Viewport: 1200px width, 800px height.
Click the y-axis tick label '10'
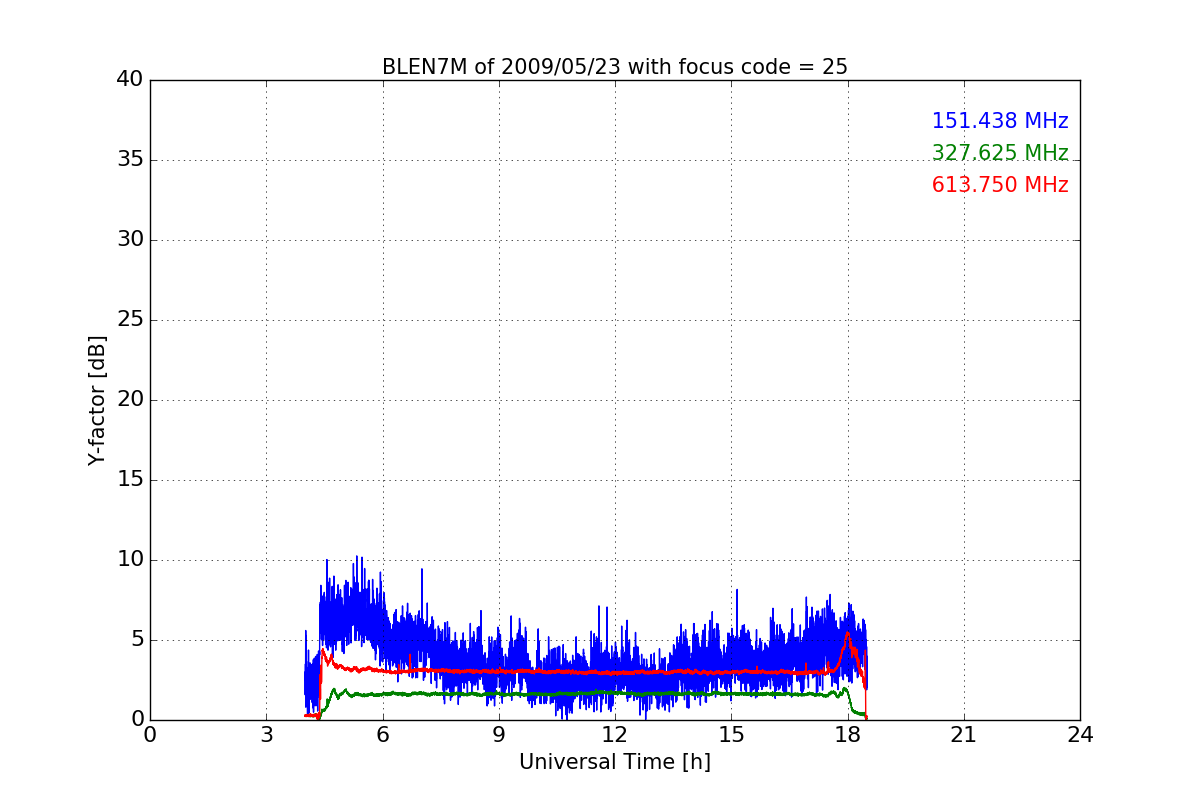click(x=130, y=560)
